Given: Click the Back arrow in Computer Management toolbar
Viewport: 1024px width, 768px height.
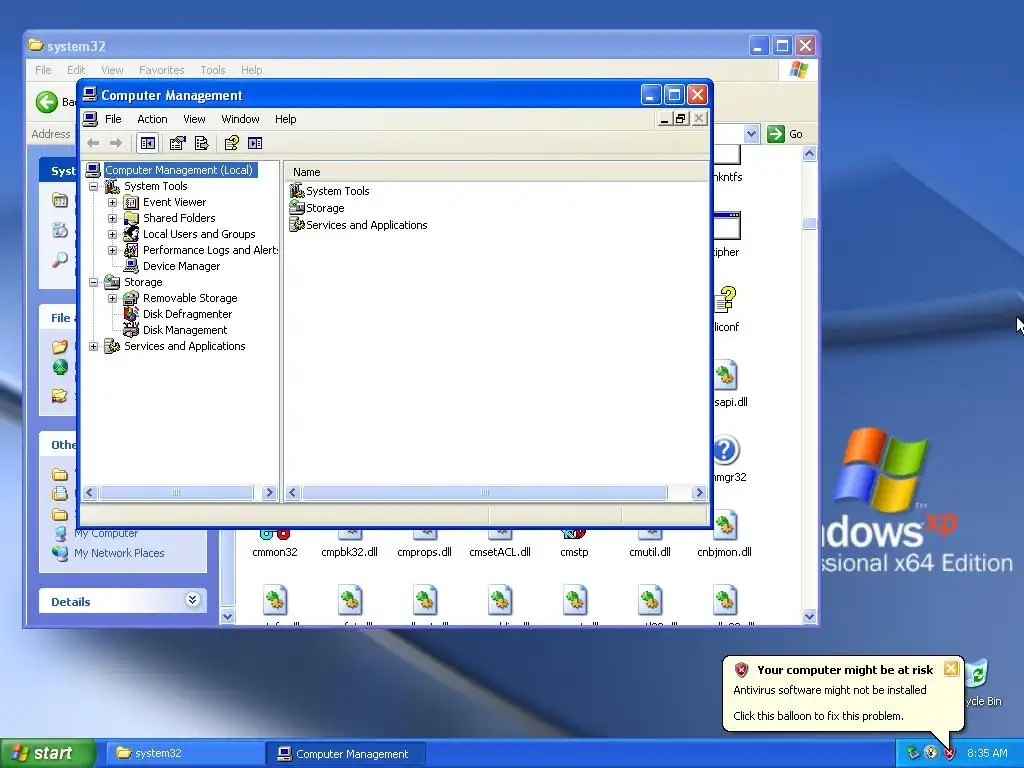Looking at the screenshot, I should tap(93, 143).
